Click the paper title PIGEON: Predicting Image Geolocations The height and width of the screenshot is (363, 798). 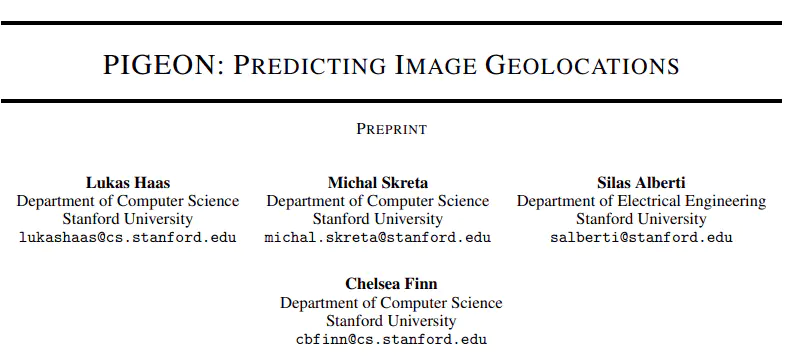tap(391, 65)
